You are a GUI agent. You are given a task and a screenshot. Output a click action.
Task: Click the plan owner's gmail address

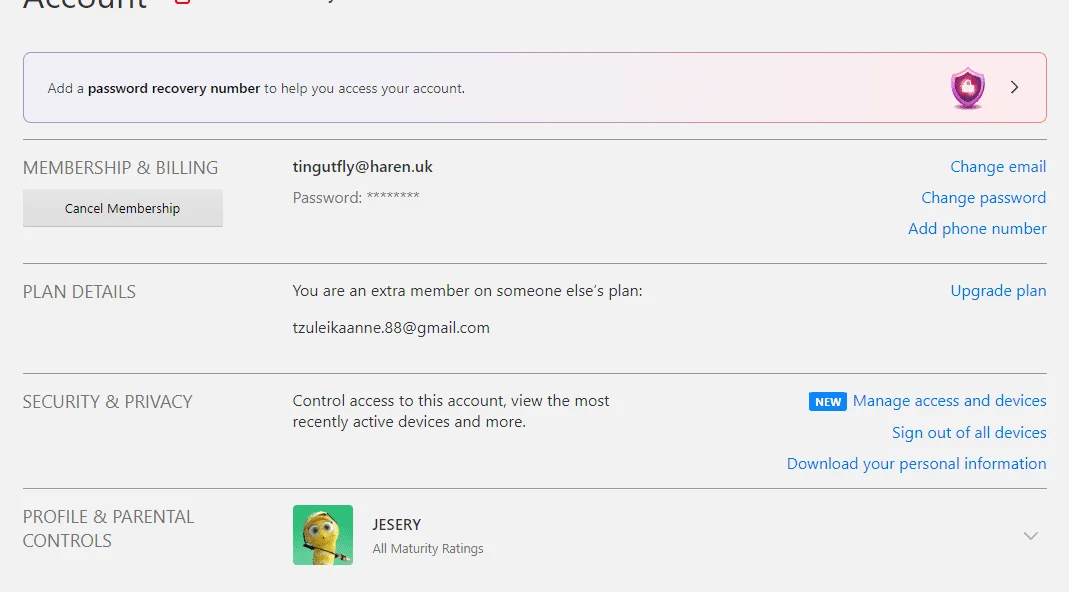click(x=391, y=328)
